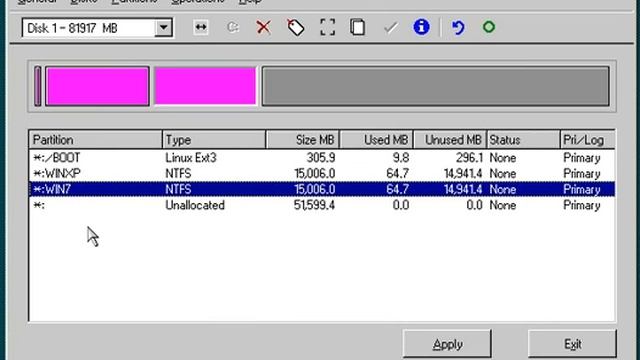Click the 51,599.4 size value
Screen dimensions: 640x360
point(314,205)
